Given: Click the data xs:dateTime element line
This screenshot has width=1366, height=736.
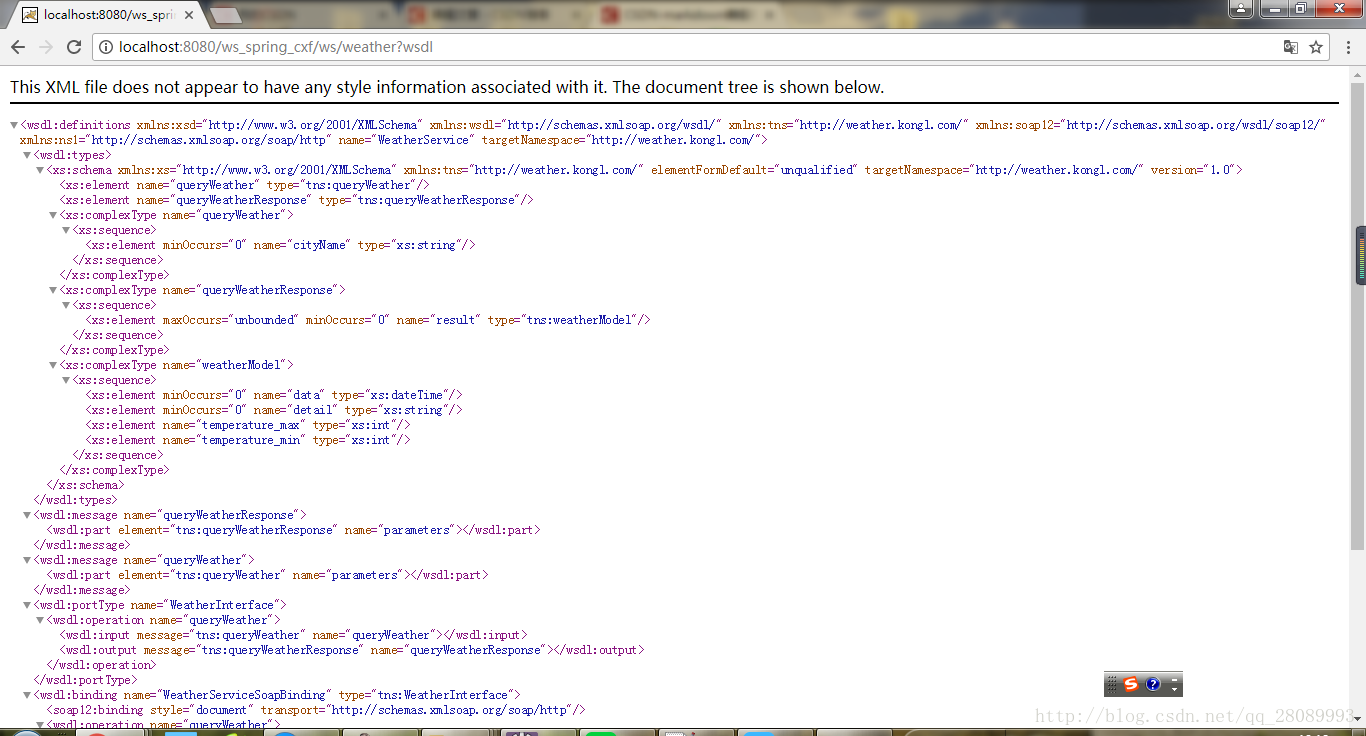Looking at the screenshot, I should (x=274, y=395).
